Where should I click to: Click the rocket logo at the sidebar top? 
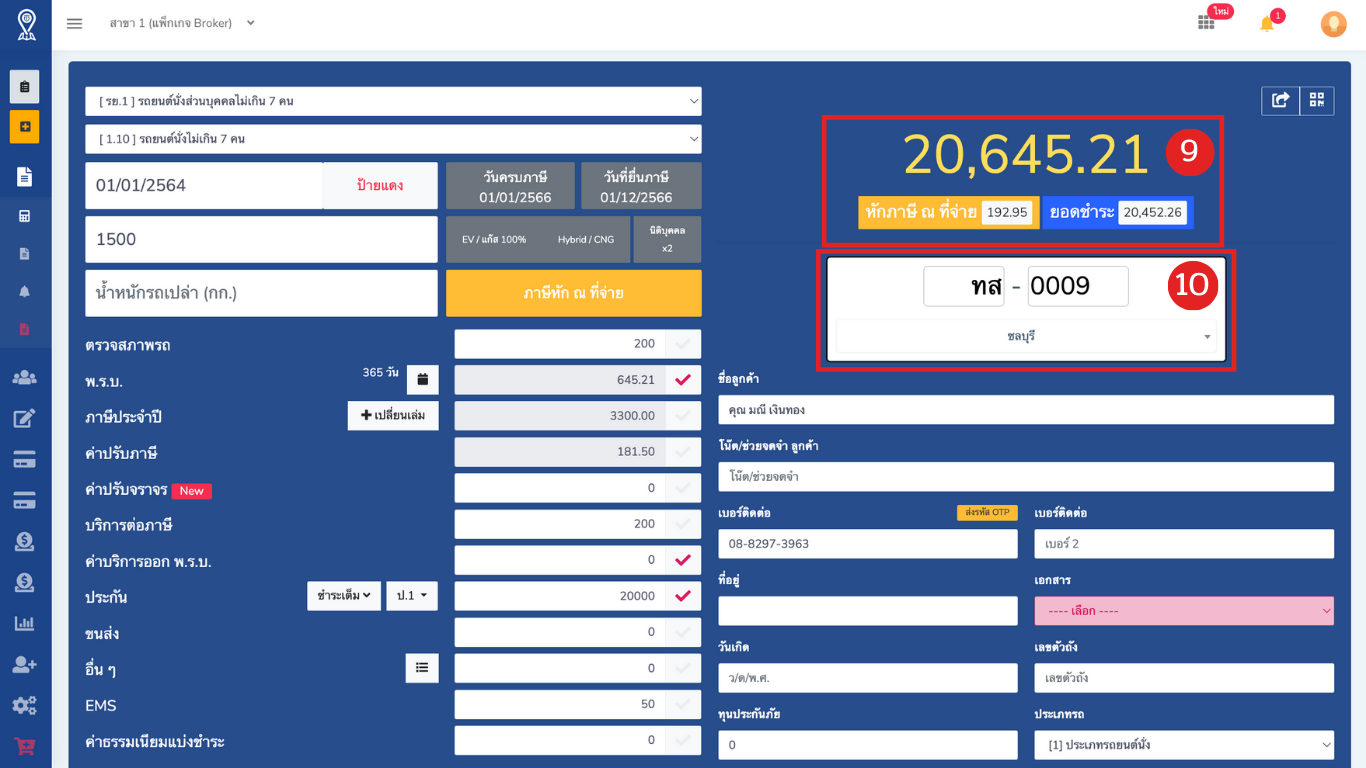26,24
